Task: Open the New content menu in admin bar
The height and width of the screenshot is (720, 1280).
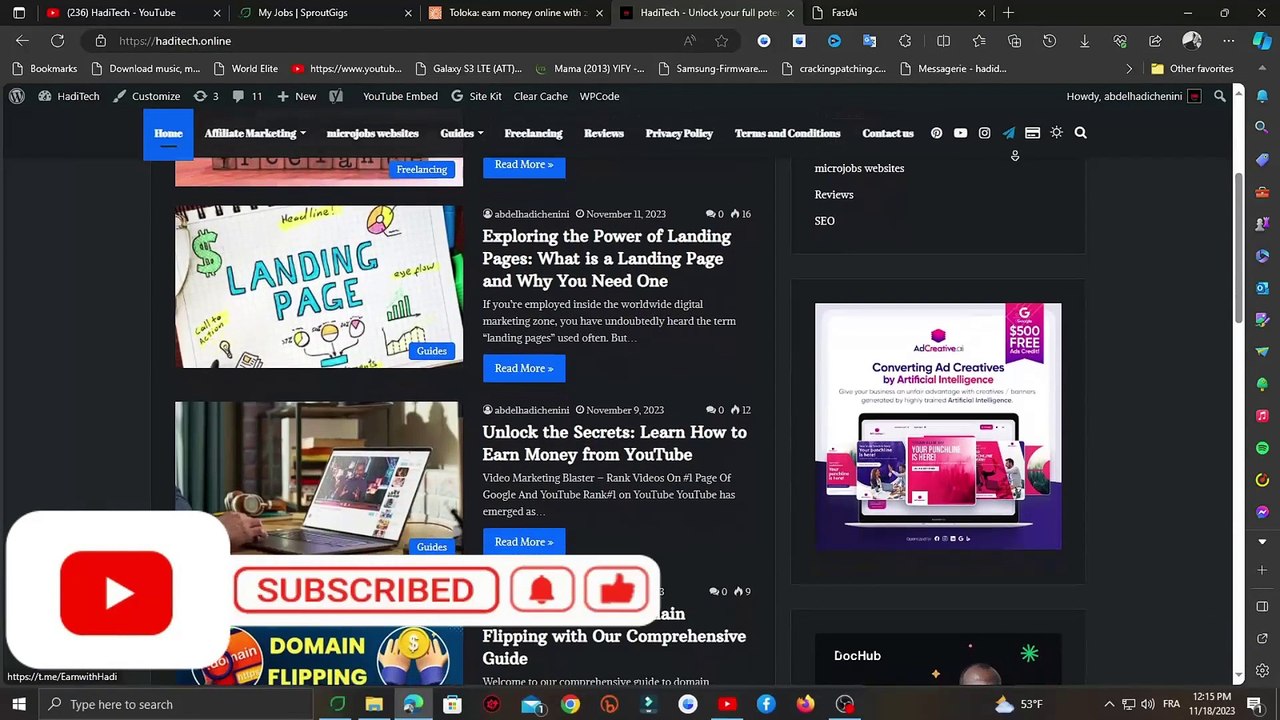Action: 296,96
